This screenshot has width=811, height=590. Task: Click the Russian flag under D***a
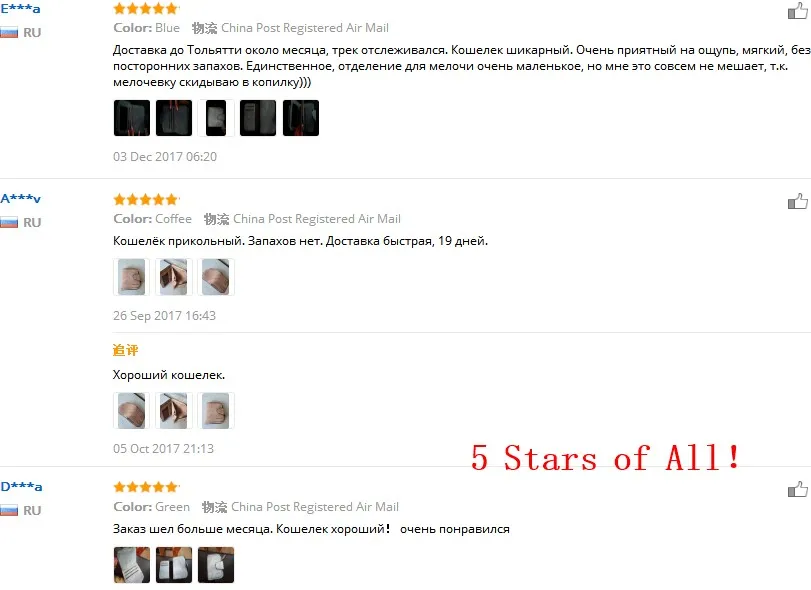pyautogui.click(x=9, y=511)
